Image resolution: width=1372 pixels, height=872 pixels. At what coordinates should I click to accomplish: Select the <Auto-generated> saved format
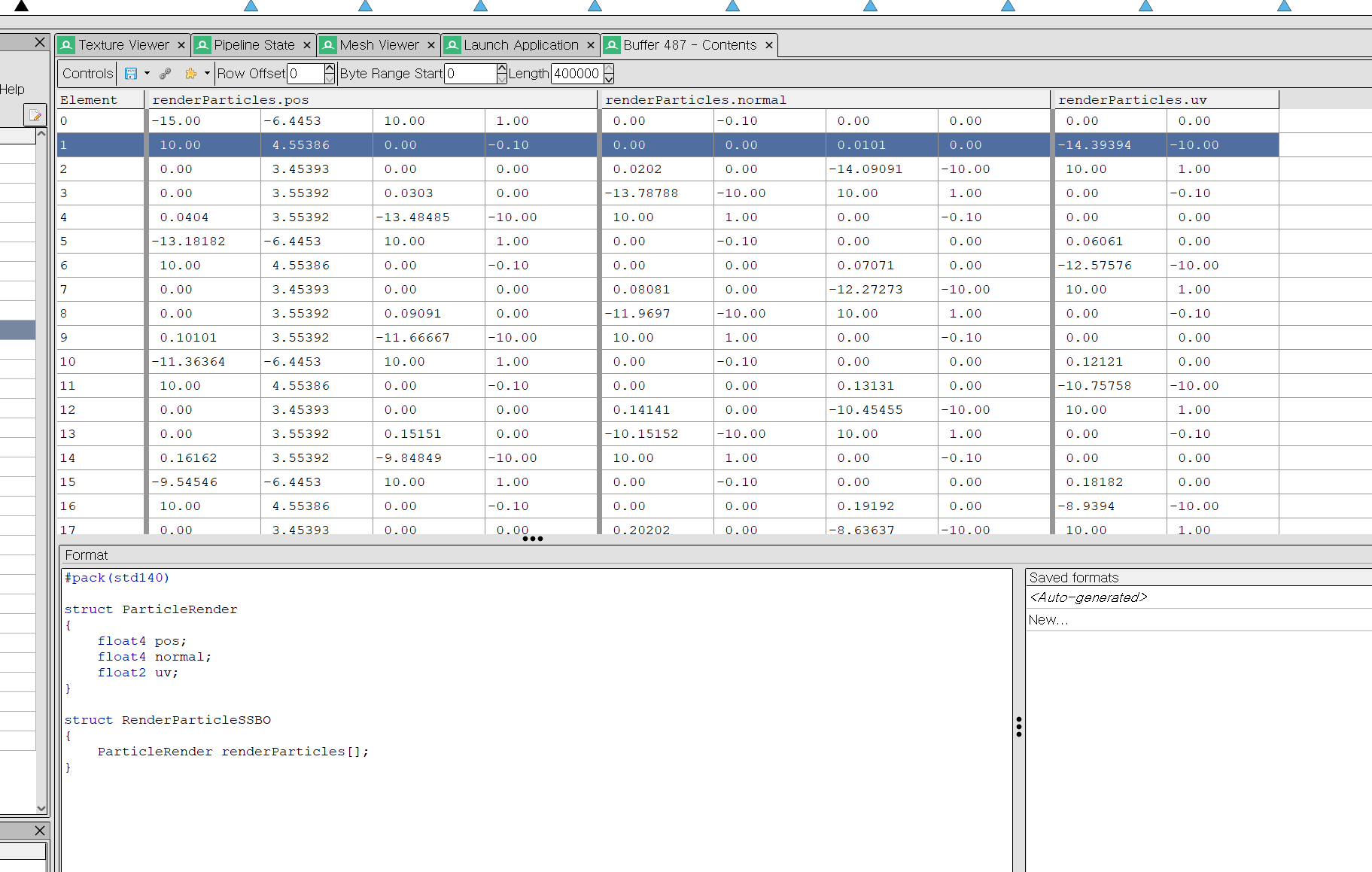pyautogui.click(x=1088, y=597)
